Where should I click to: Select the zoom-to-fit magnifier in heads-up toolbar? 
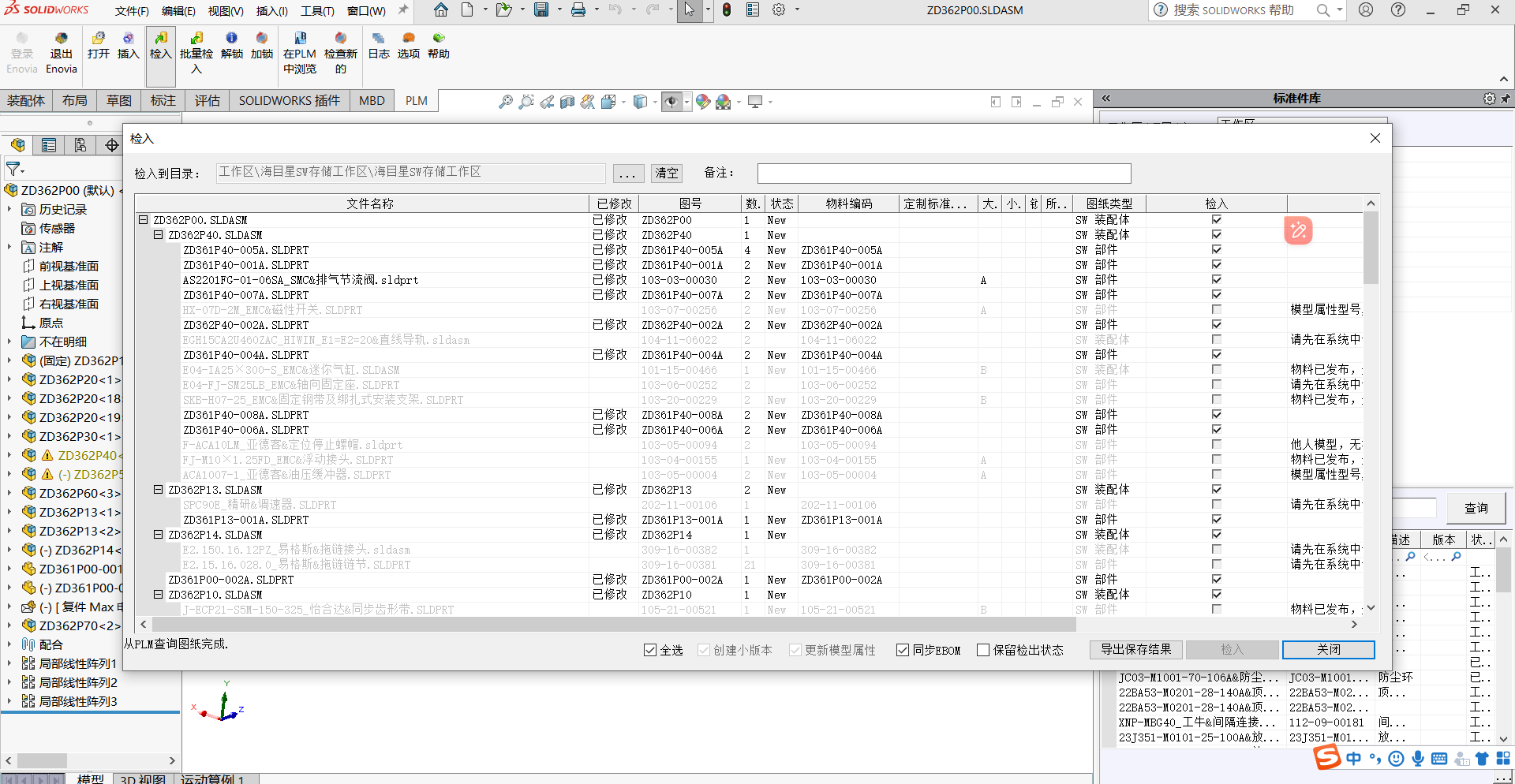tap(506, 103)
